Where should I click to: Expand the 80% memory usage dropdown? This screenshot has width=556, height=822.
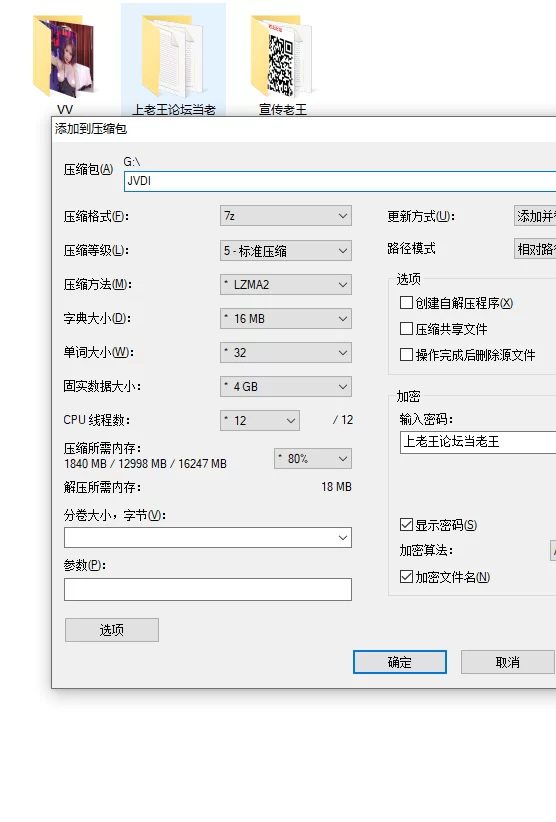(313, 459)
